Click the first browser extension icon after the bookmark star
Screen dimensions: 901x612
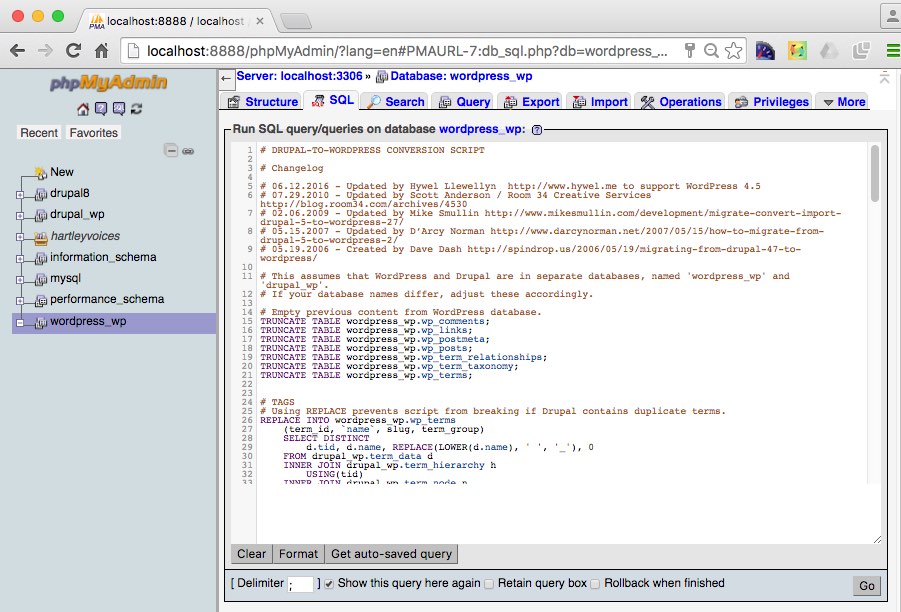click(765, 51)
